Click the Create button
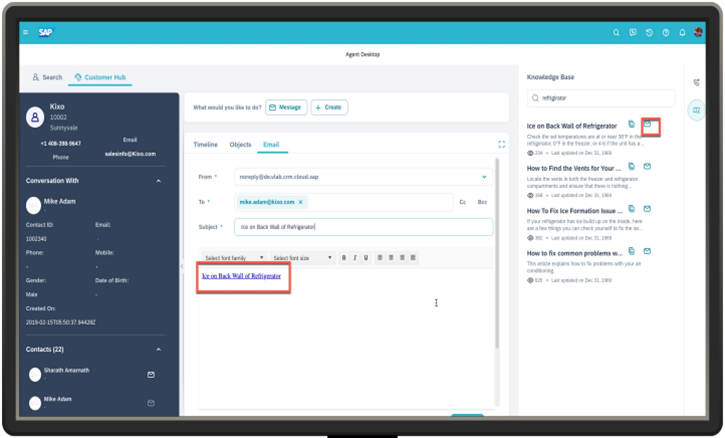This screenshot has height=438, width=725. click(x=329, y=107)
